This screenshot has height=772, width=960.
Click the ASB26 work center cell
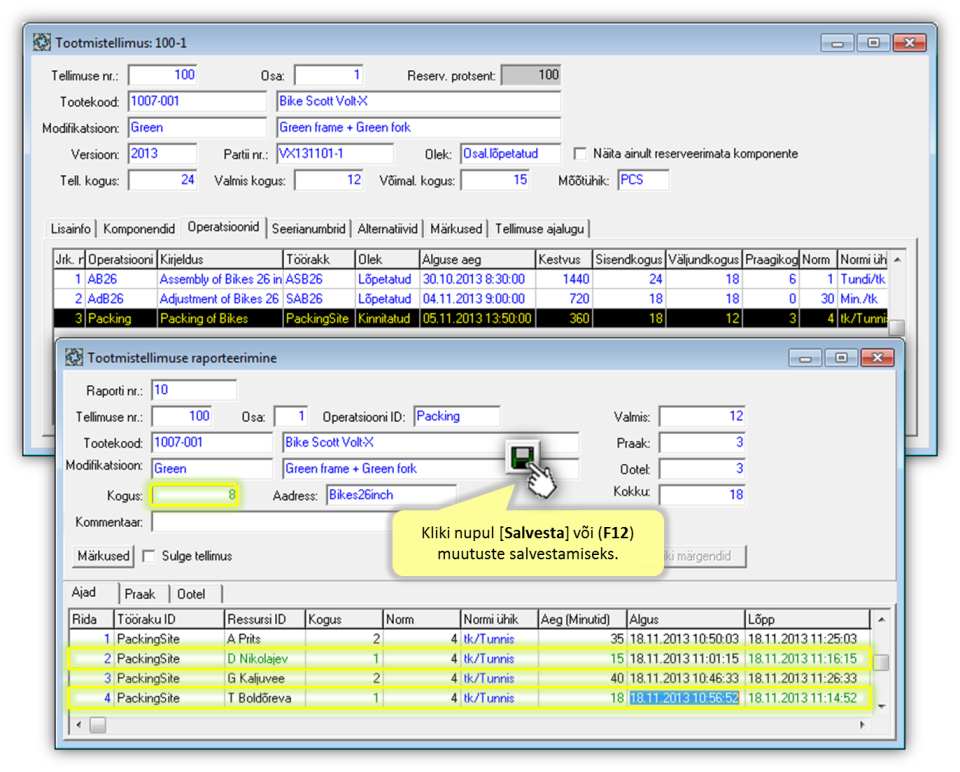(319, 279)
